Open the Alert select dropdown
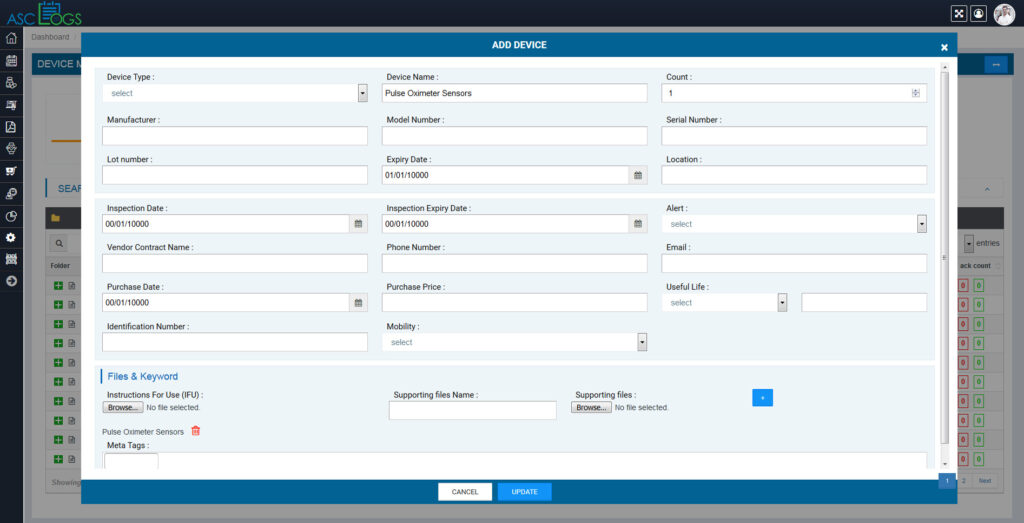The height and width of the screenshot is (523, 1024). point(921,224)
